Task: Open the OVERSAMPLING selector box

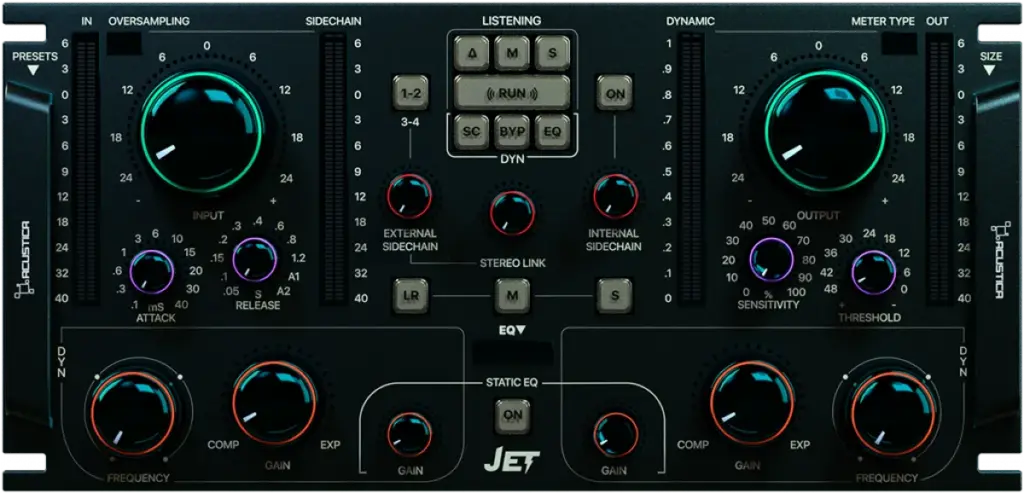Action: [124, 43]
